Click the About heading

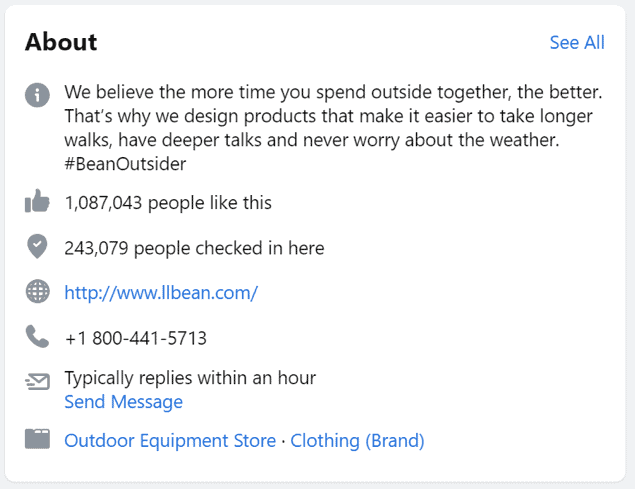click(x=61, y=42)
